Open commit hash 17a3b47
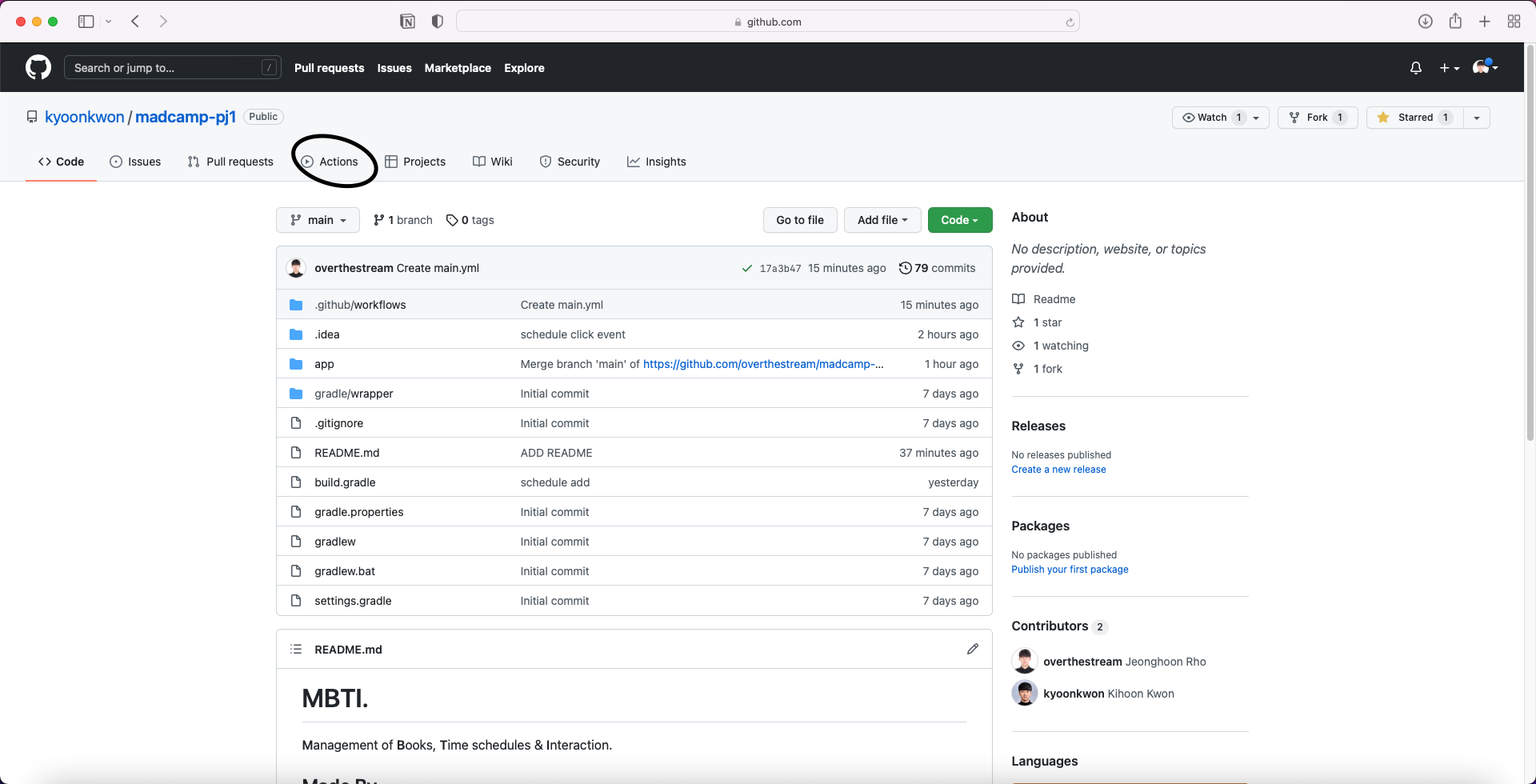 click(x=780, y=269)
